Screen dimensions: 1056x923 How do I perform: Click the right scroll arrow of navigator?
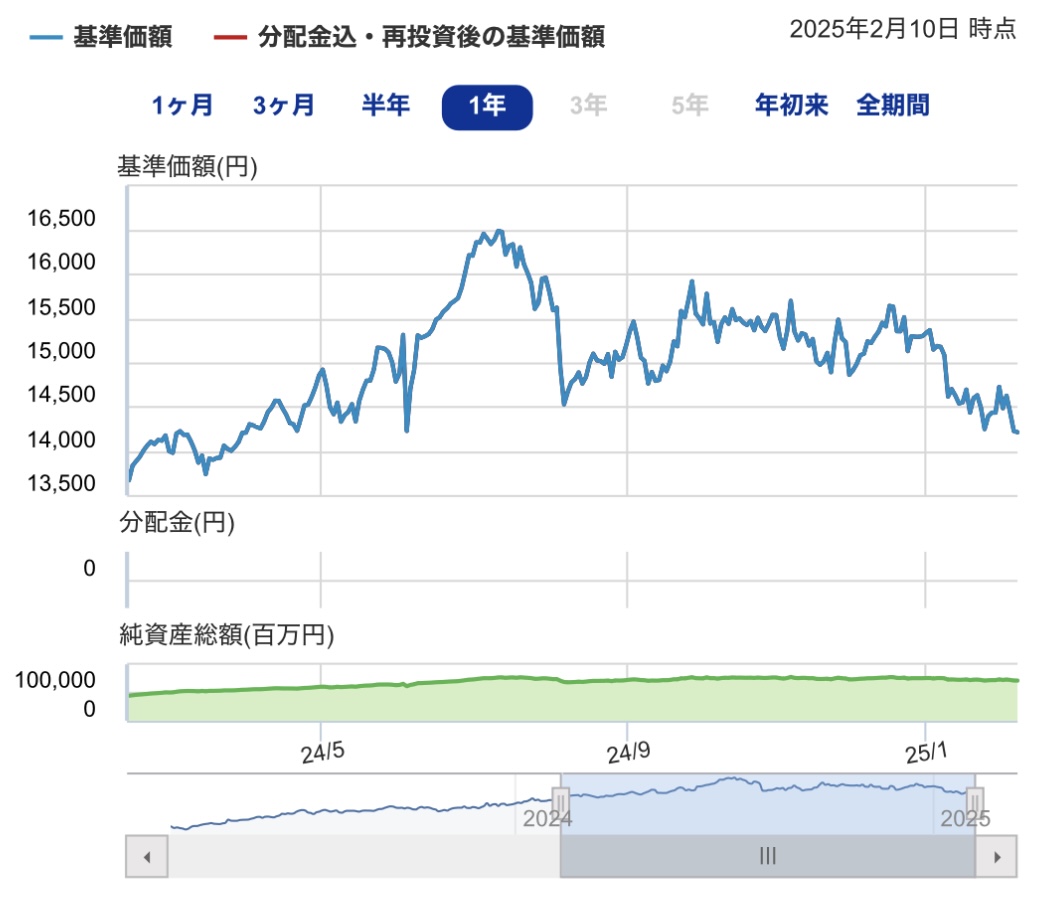click(x=996, y=856)
